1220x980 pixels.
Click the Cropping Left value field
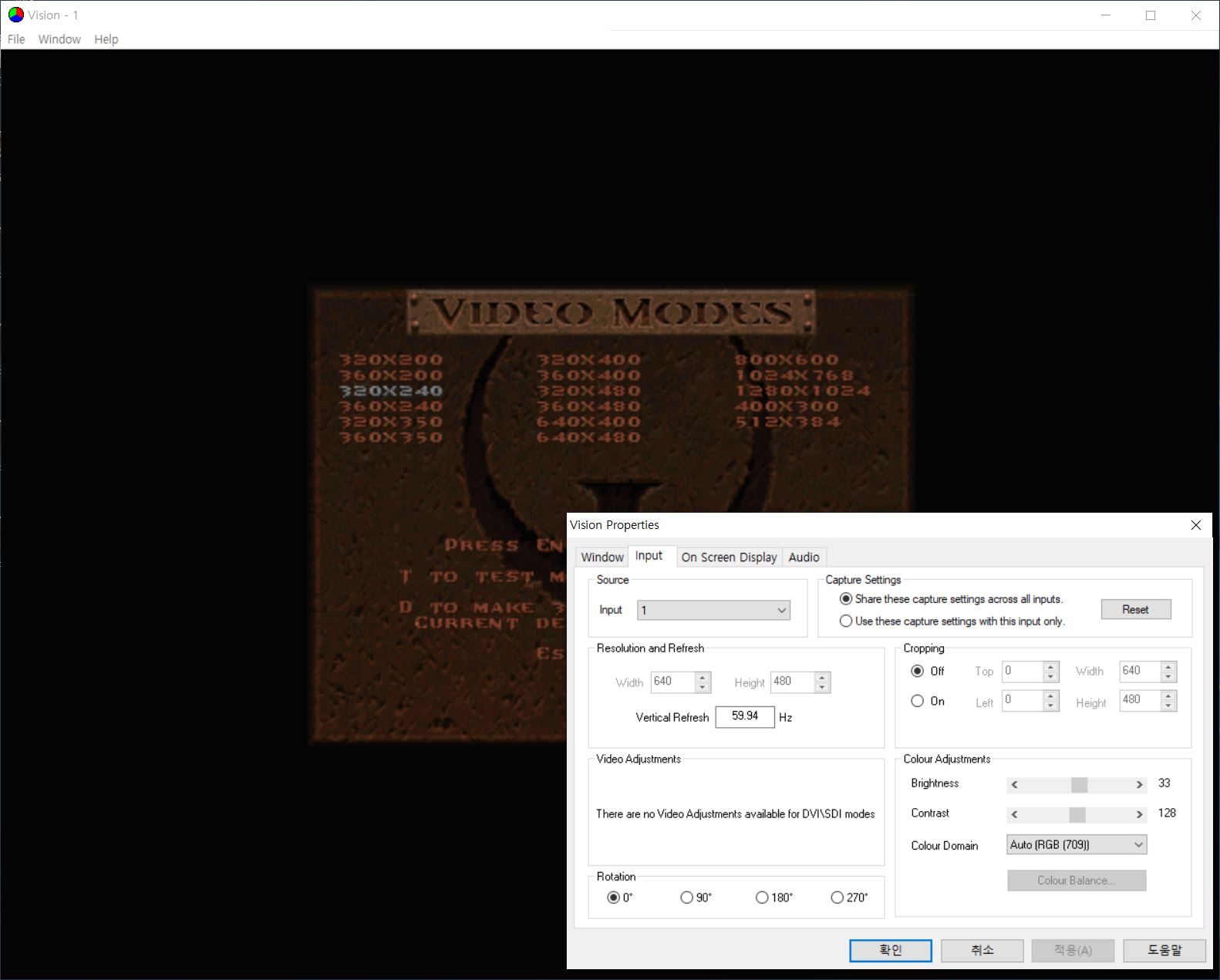point(1023,701)
